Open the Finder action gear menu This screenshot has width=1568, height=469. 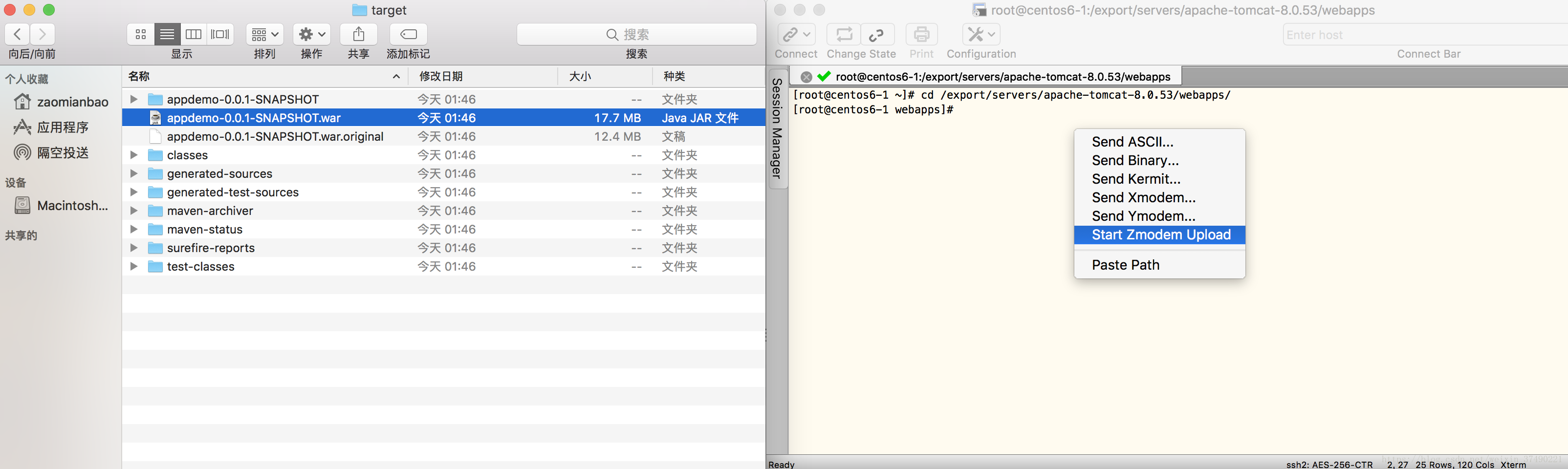point(312,34)
